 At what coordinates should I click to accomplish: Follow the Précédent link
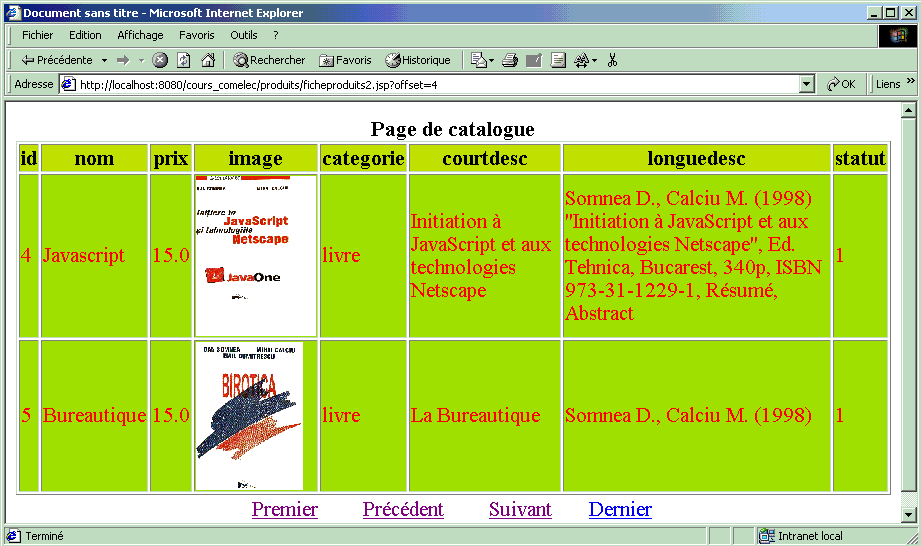403,509
